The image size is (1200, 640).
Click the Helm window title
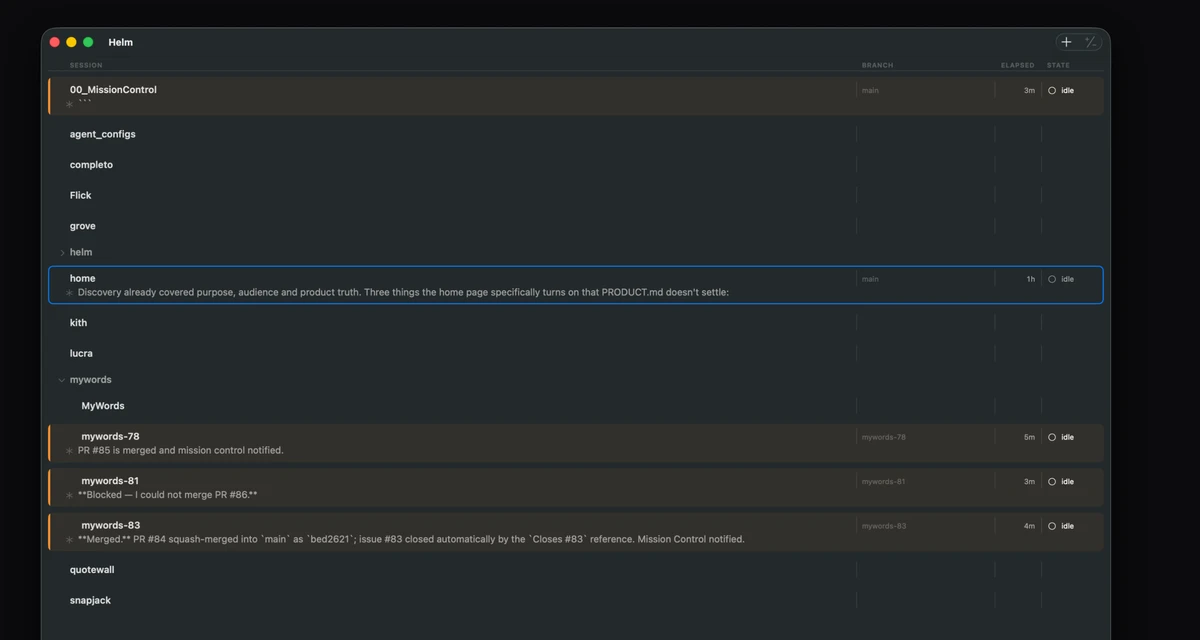(x=121, y=42)
